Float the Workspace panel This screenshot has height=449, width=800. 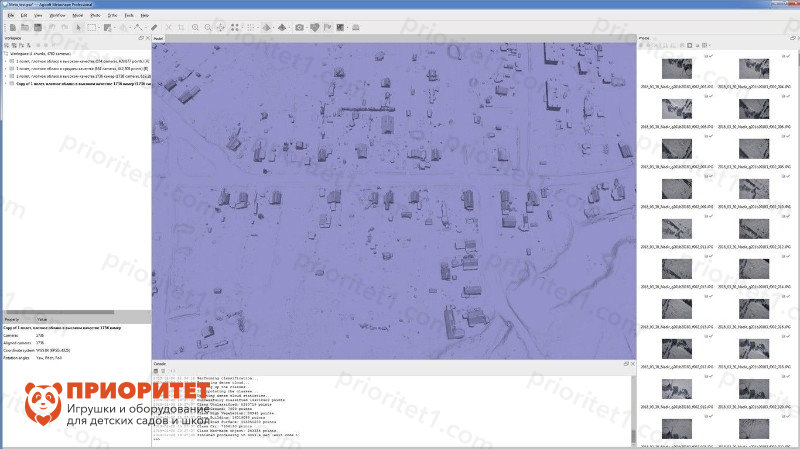[141, 38]
